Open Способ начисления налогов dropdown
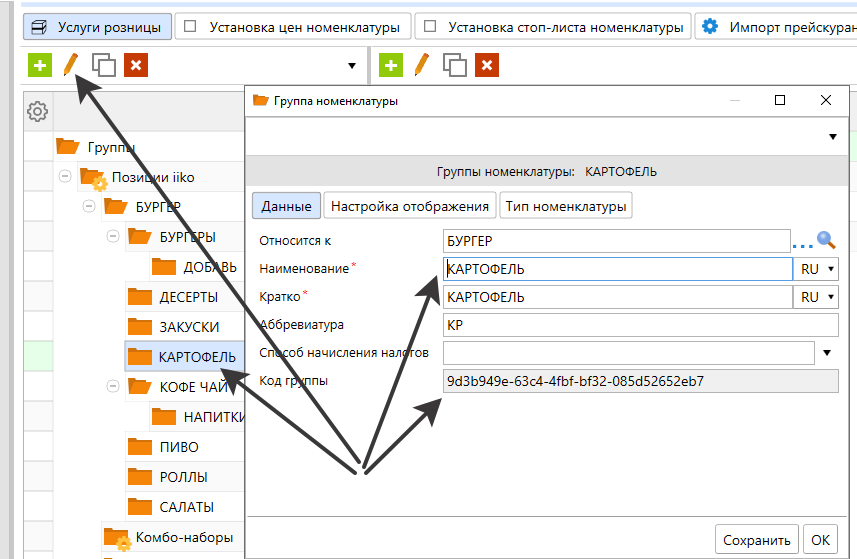The height and width of the screenshot is (559, 857). click(827, 353)
